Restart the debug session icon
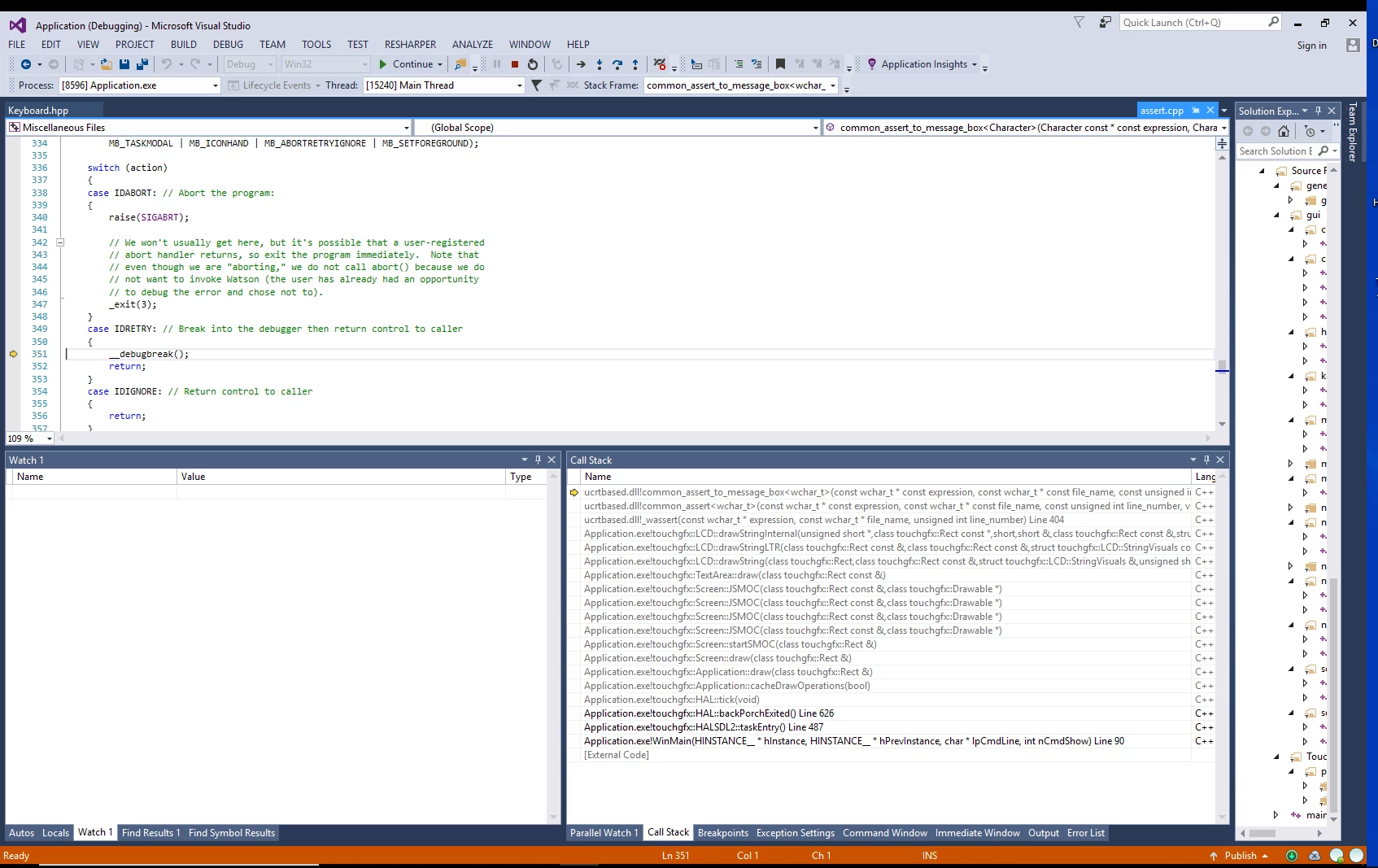Image resolution: width=1378 pixels, height=868 pixels. click(x=533, y=64)
